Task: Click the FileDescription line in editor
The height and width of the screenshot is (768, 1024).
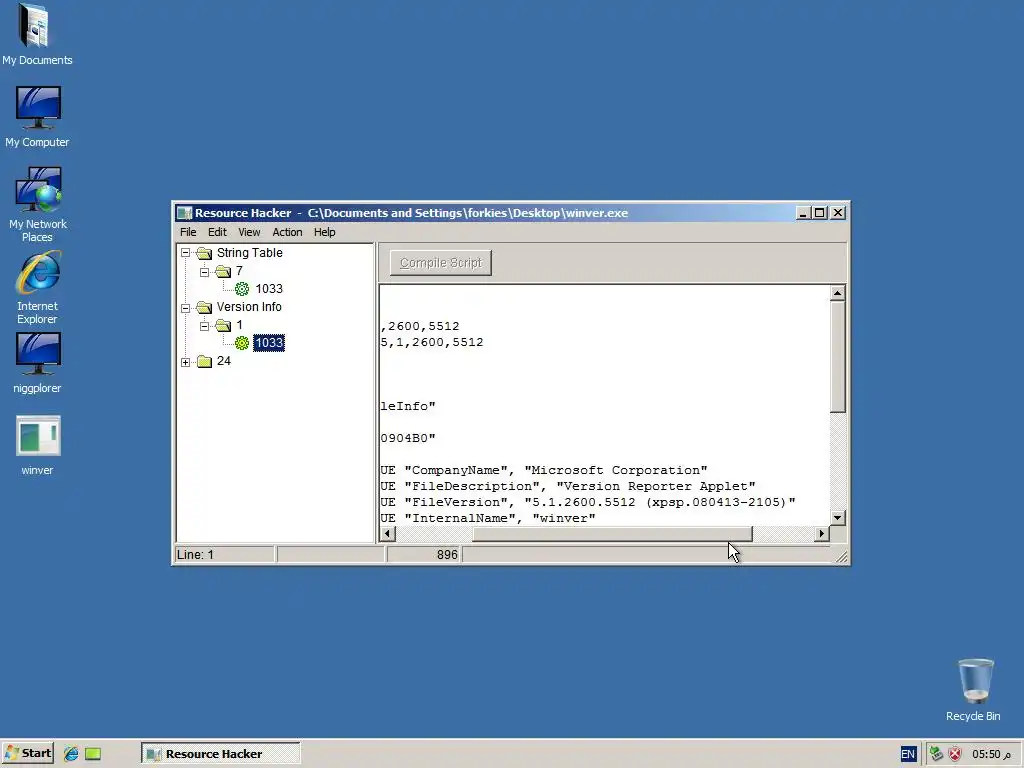Action: click(x=568, y=486)
